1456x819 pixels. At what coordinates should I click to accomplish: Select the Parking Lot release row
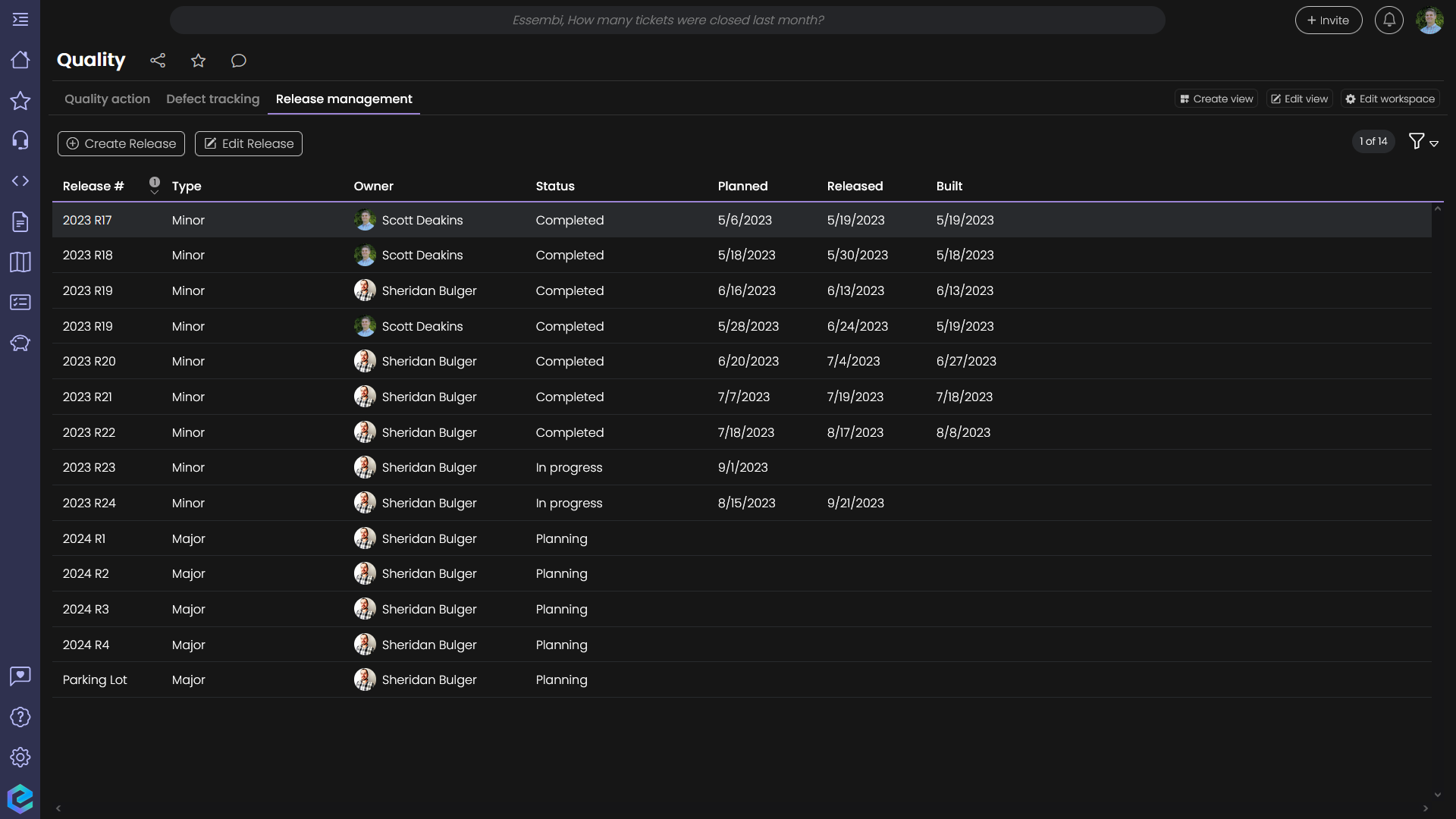tap(742, 679)
